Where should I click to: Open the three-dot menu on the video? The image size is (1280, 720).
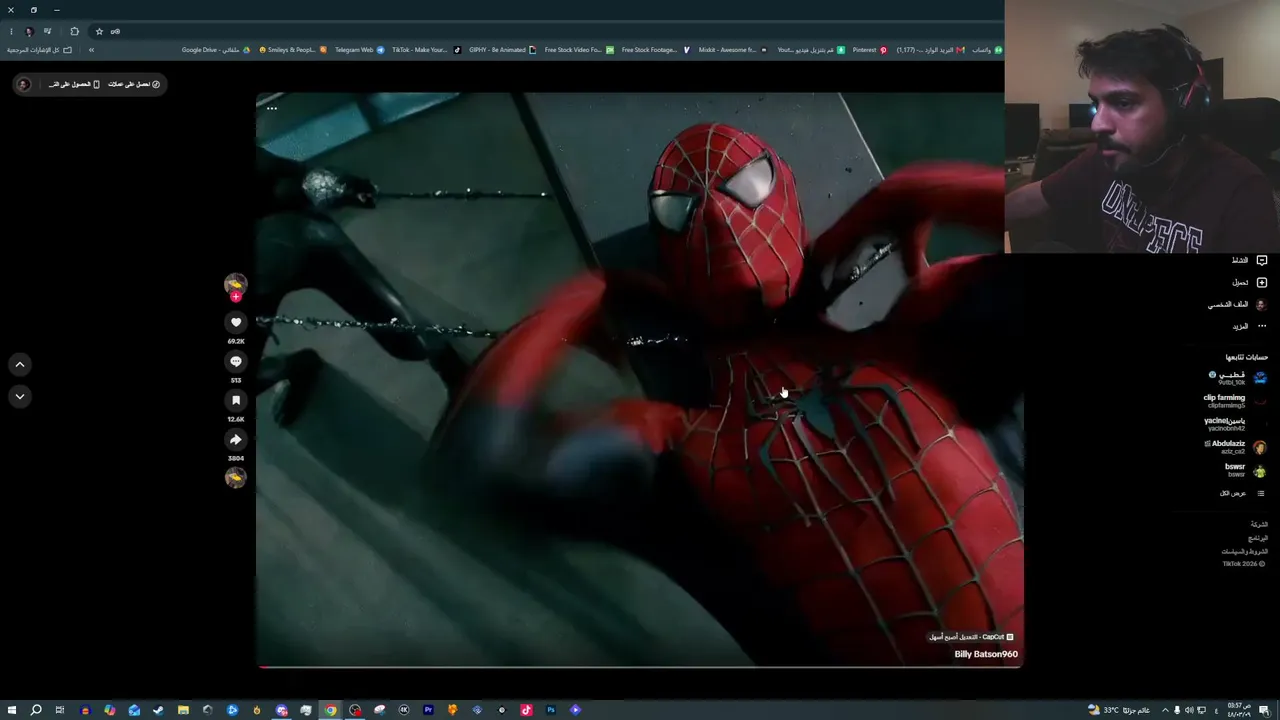(272, 108)
